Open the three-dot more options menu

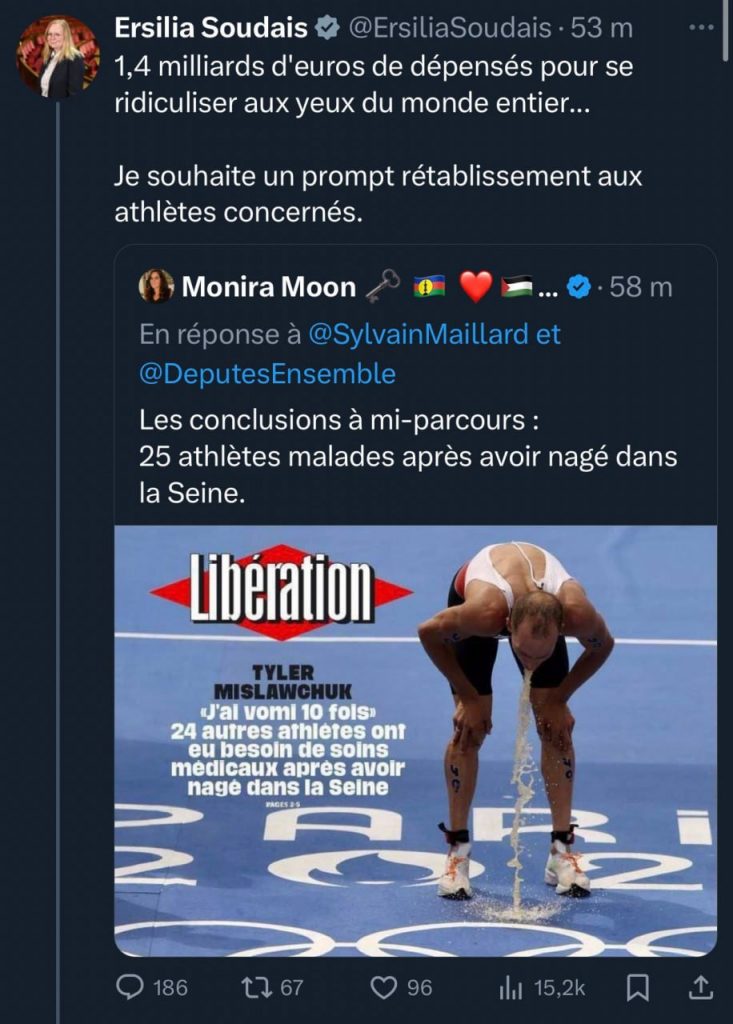pyautogui.click(x=702, y=27)
